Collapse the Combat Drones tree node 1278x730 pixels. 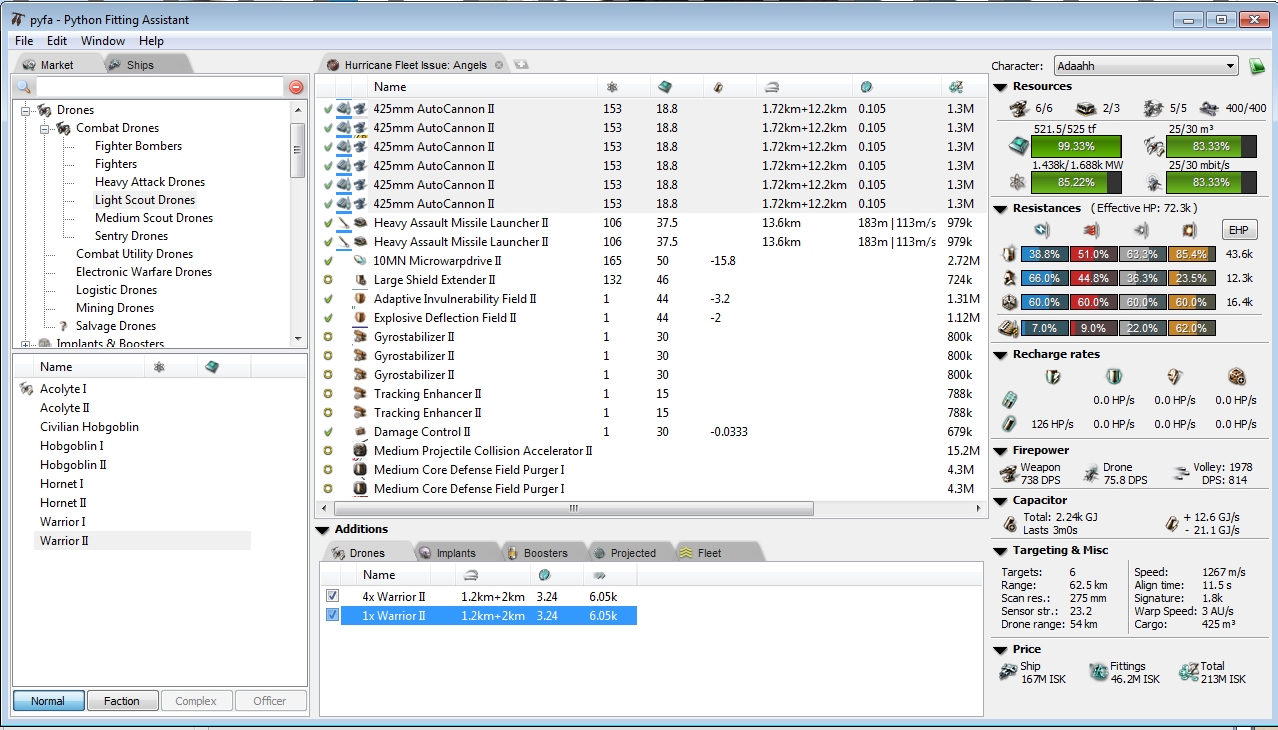pos(45,128)
